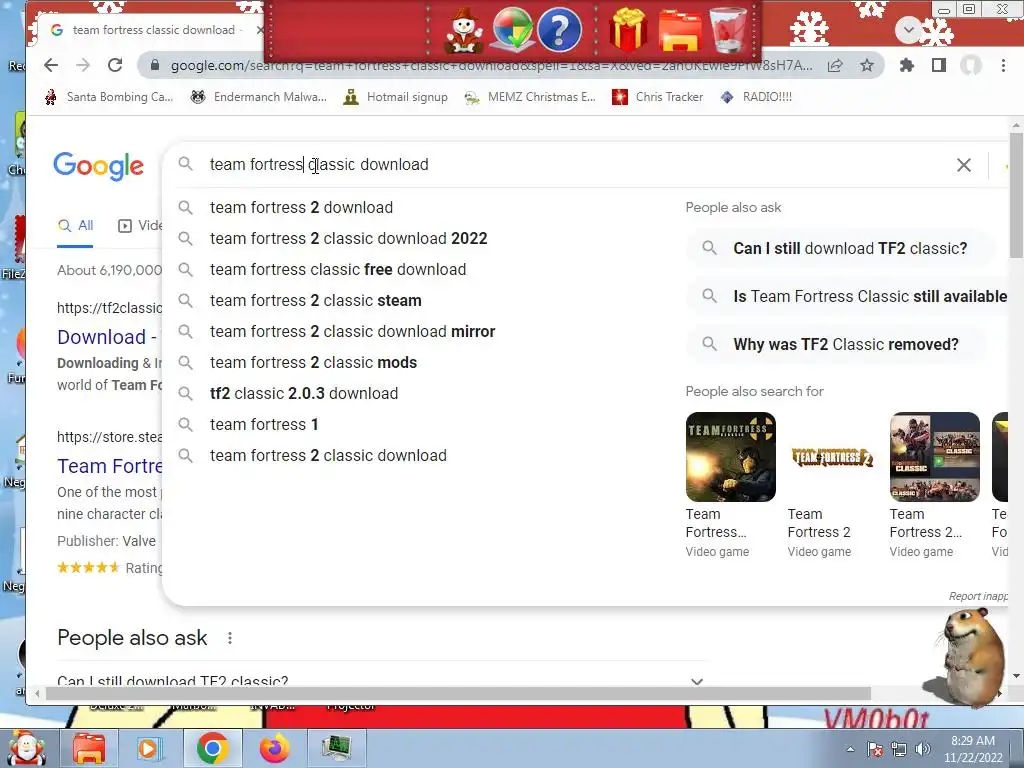Click inside the Google search input field

point(575,165)
